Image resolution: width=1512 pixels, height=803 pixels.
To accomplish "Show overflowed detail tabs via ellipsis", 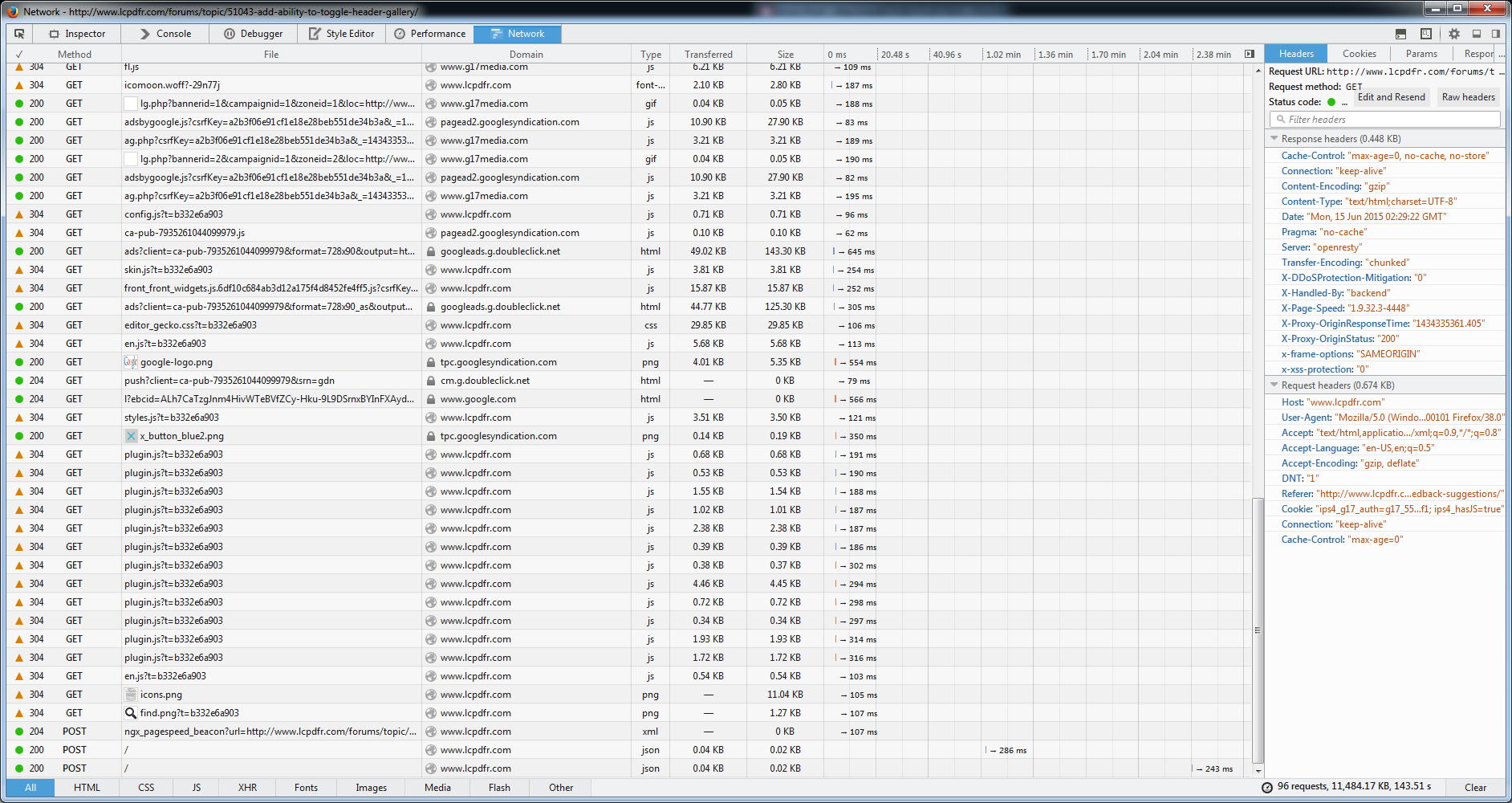I will (x=1502, y=54).
